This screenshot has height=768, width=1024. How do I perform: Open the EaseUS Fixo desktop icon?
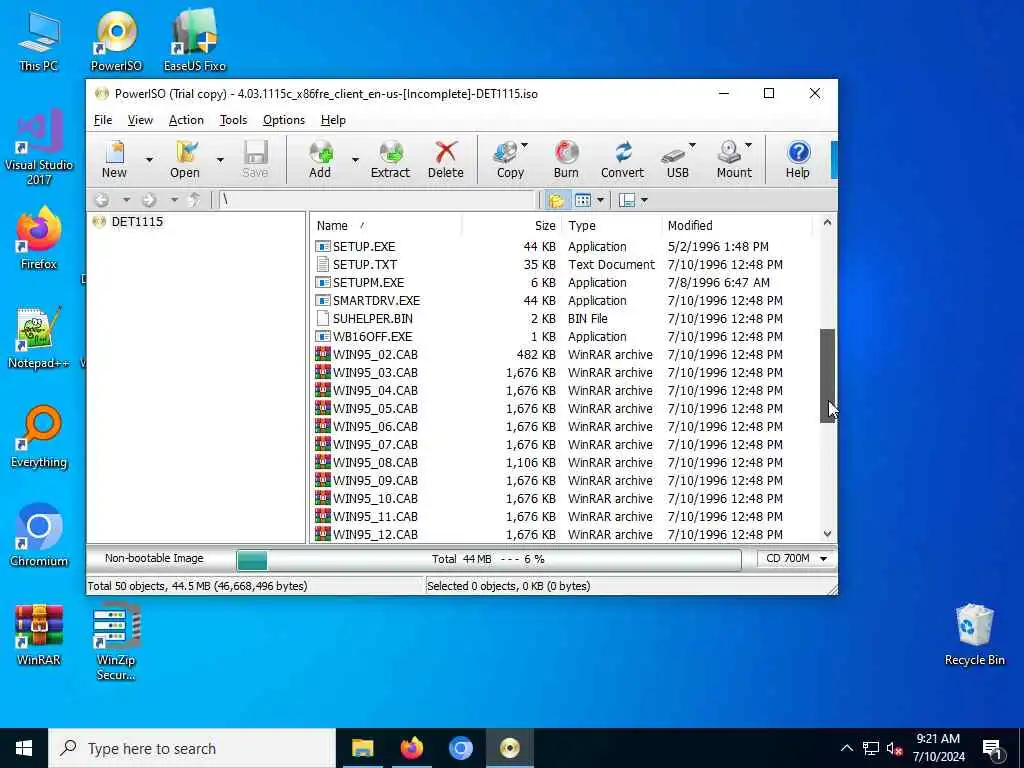[195, 40]
